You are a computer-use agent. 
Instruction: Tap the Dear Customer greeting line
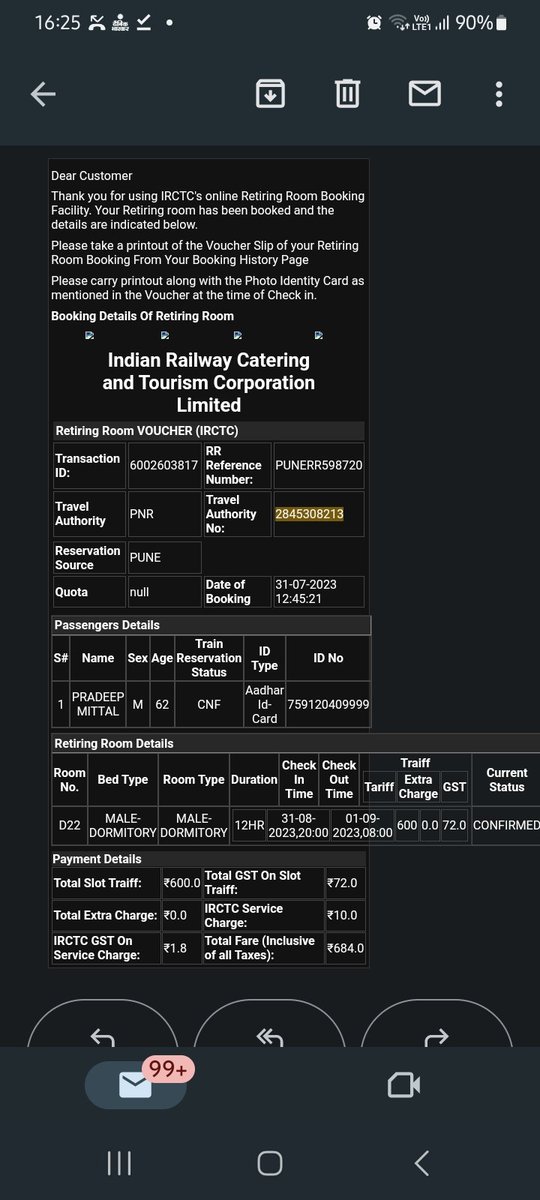pos(92,176)
